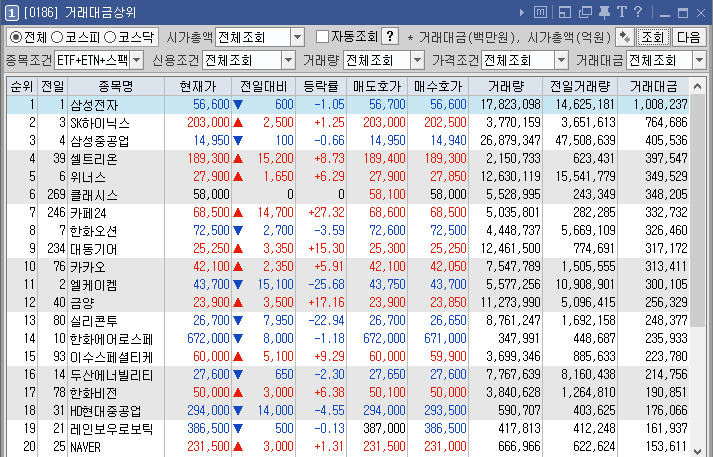
Task: Select the 위너스 stock name
Action: [x=88, y=177]
